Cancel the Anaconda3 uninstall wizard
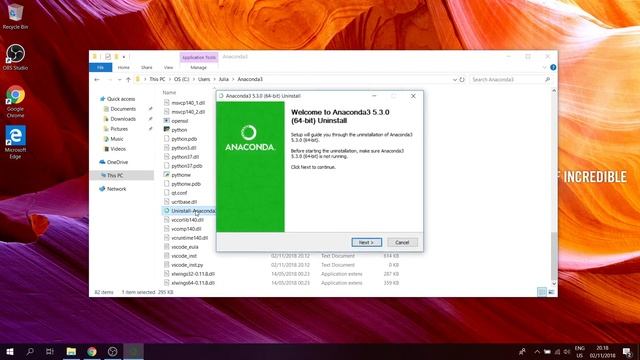The image size is (640, 360). pos(402,242)
